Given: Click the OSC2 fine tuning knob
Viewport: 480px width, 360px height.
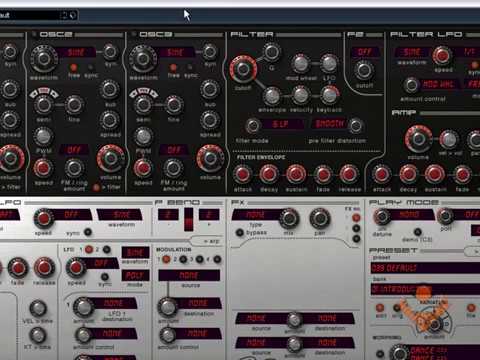Looking at the screenshot, I should pyautogui.click(x=74, y=105).
